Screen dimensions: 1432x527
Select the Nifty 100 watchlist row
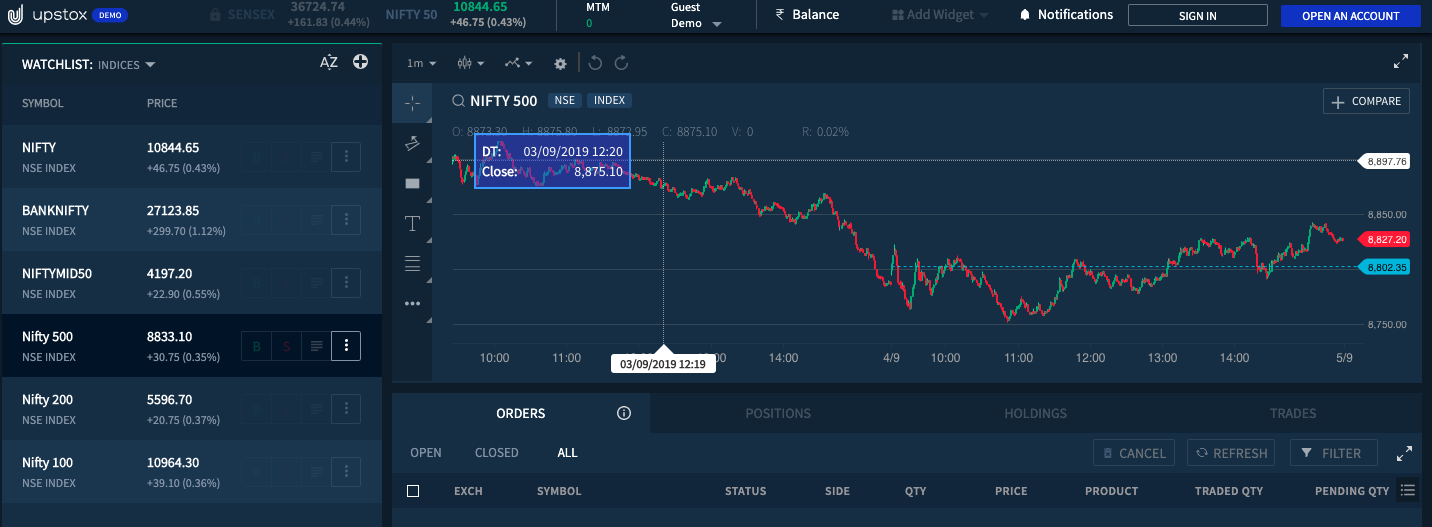[x=190, y=472]
